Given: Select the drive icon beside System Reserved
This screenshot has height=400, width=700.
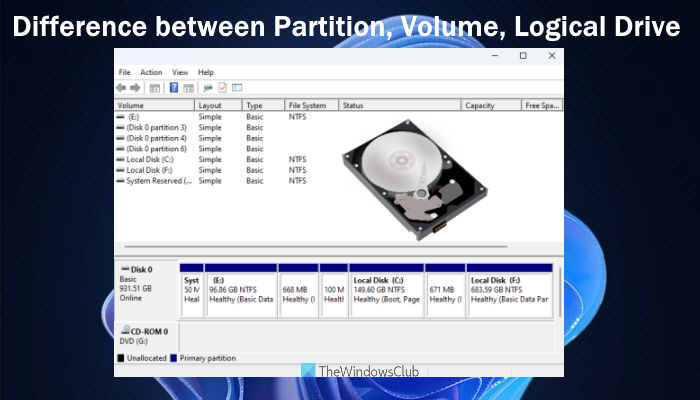Looking at the screenshot, I should [x=120, y=181].
